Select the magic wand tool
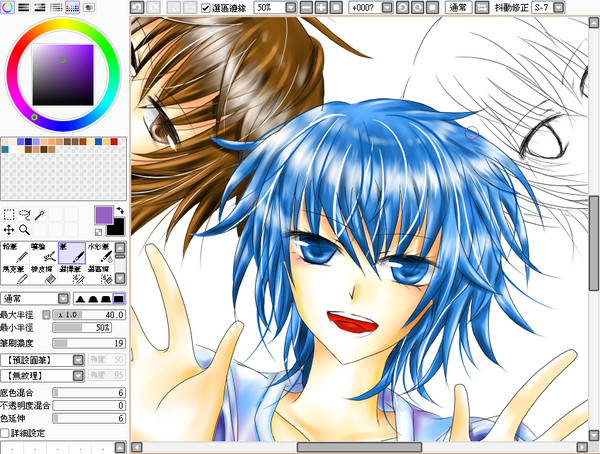This screenshot has width=600, height=454. (x=40, y=215)
